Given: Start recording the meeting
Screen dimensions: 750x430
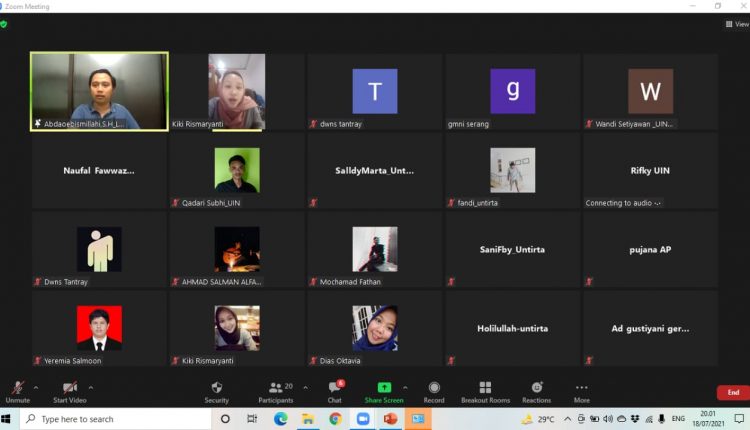Looking at the screenshot, I should pos(434,388).
